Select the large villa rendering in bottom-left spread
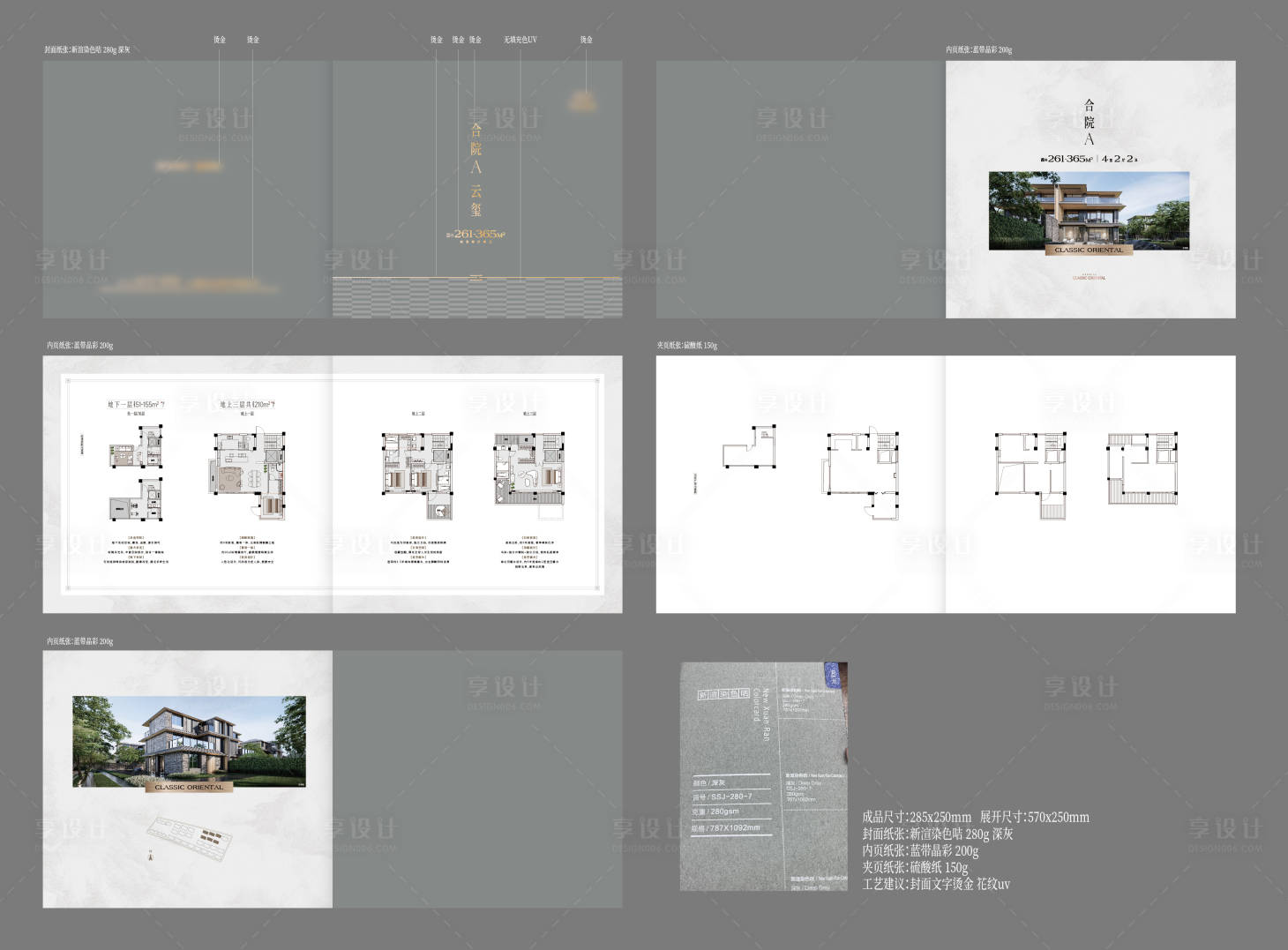The height and width of the screenshot is (950, 1288). pos(189,741)
